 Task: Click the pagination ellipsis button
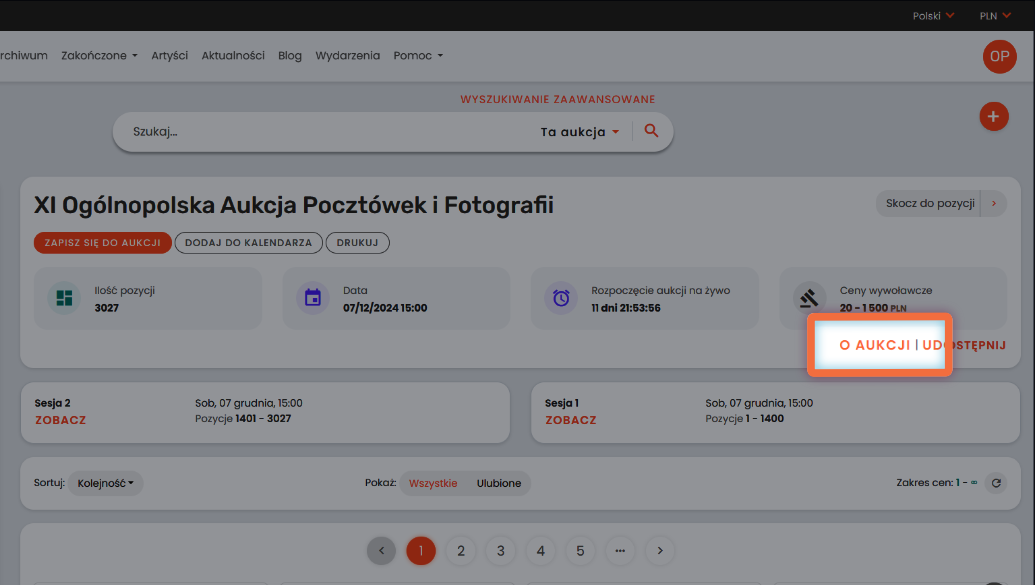coord(620,551)
